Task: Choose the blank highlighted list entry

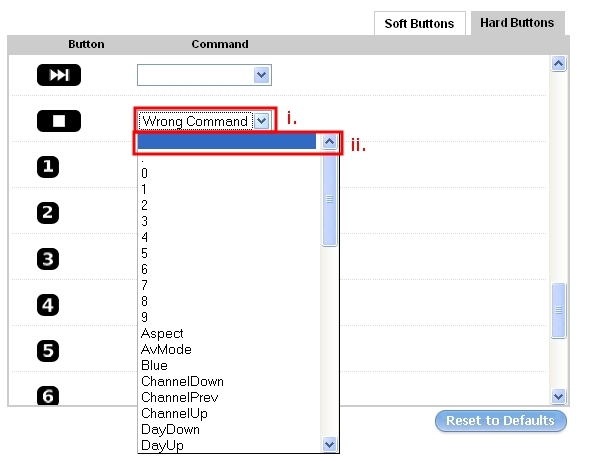Action: (x=227, y=142)
